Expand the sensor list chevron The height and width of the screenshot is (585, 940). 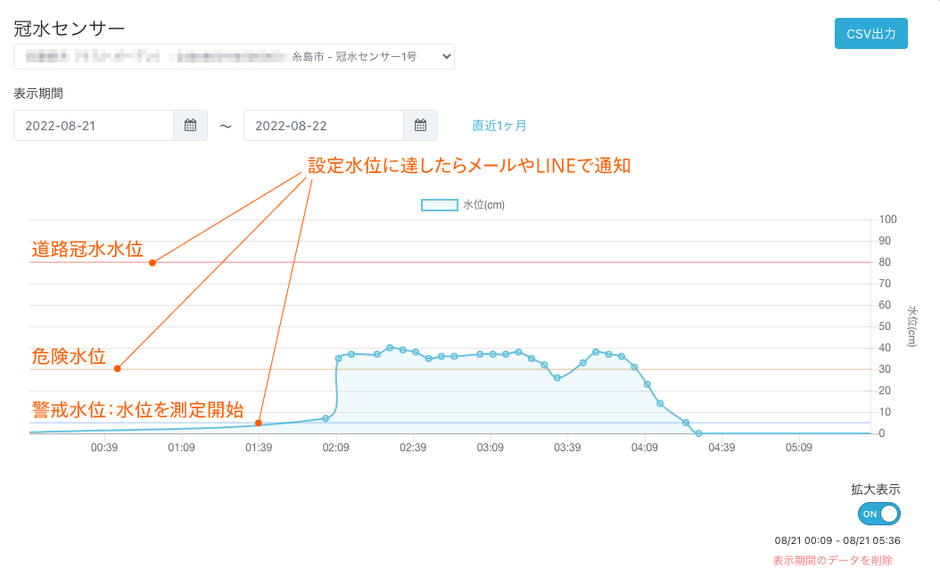tap(446, 56)
